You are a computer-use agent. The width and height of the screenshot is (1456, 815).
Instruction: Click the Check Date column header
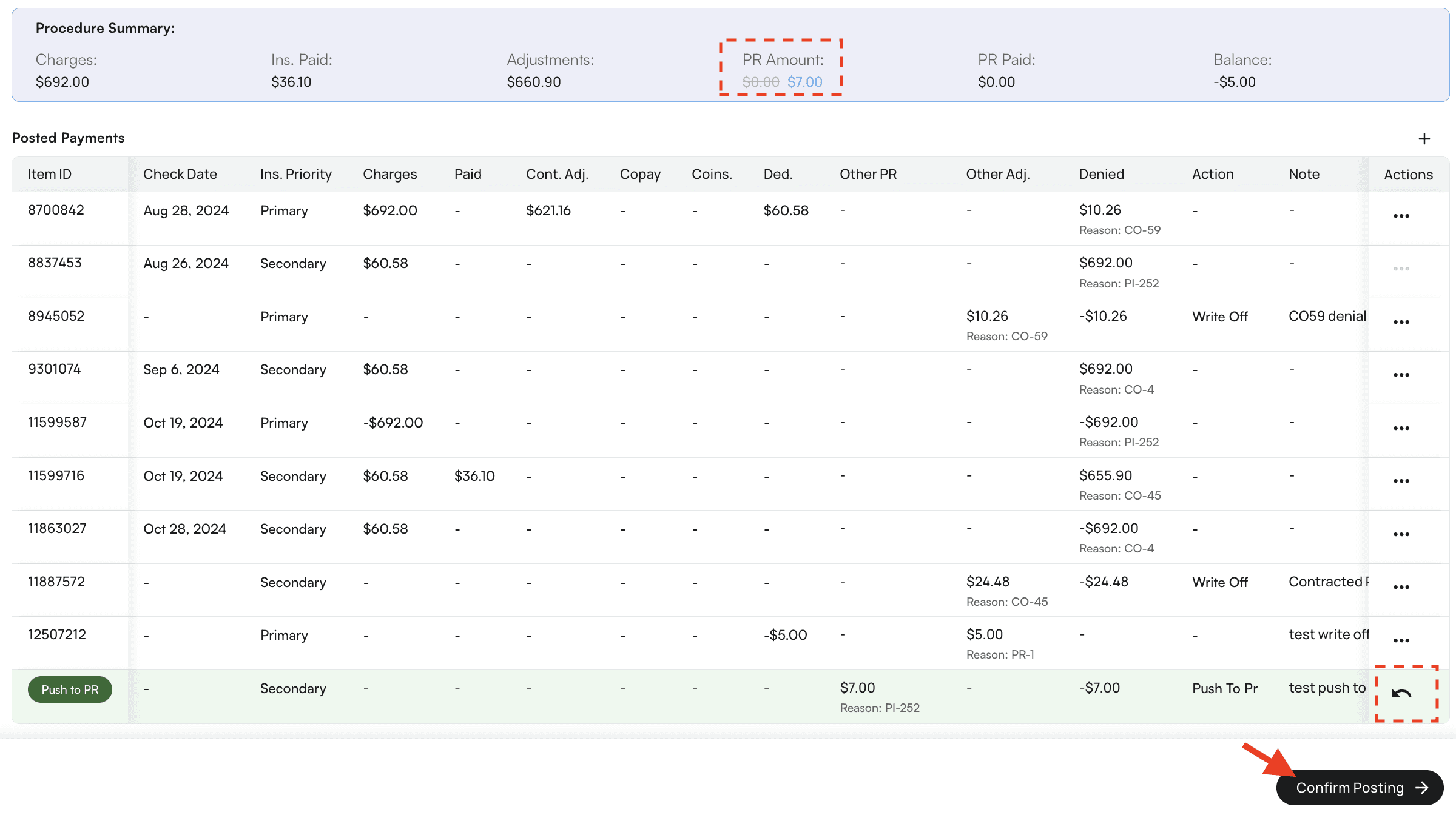[x=180, y=174]
